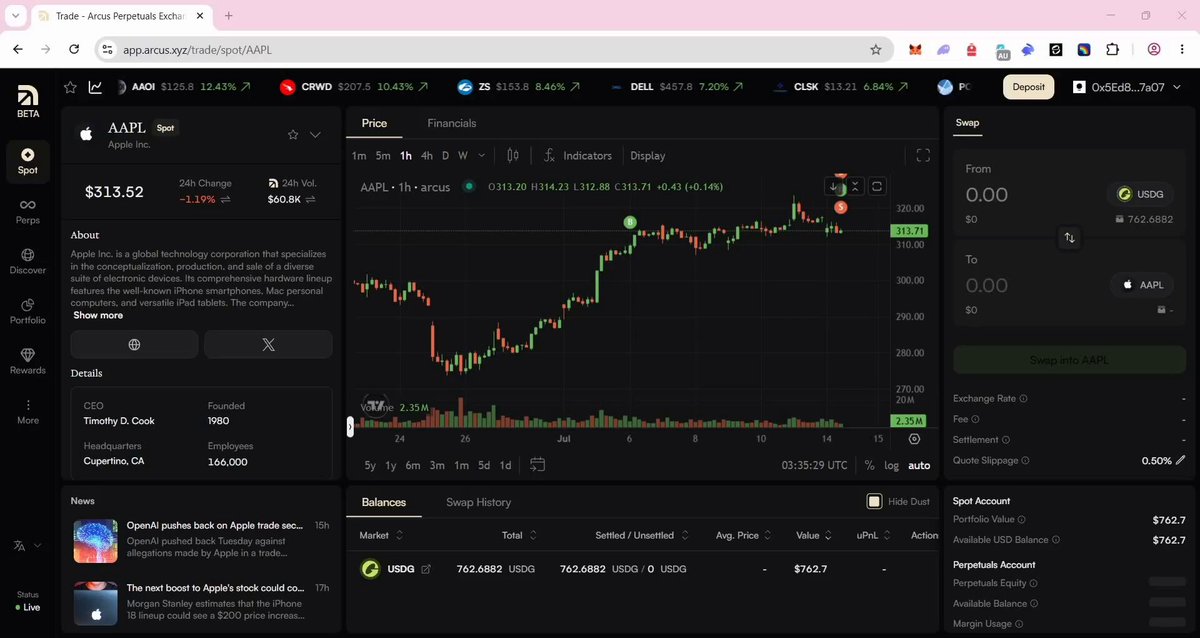This screenshot has height=638, width=1200.
Task: Click the Arcus BETA logo
Action: [x=28, y=101]
